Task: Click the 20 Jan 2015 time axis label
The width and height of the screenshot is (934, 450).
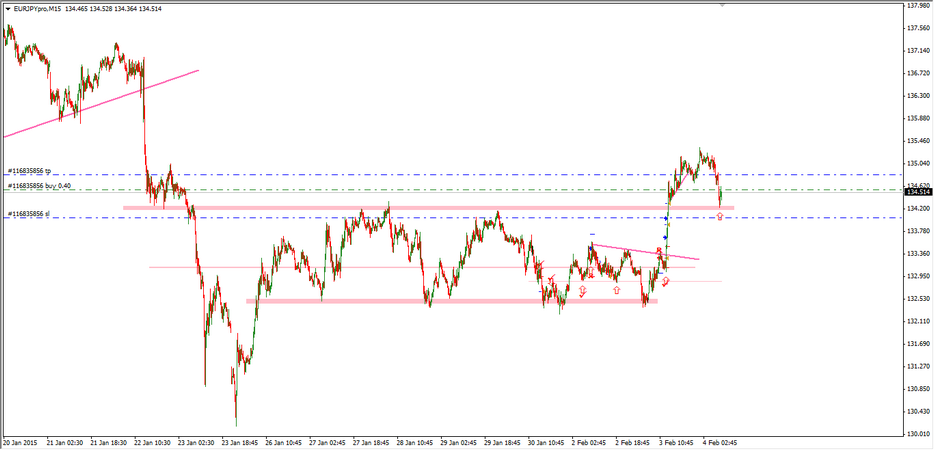Action: tap(20, 442)
